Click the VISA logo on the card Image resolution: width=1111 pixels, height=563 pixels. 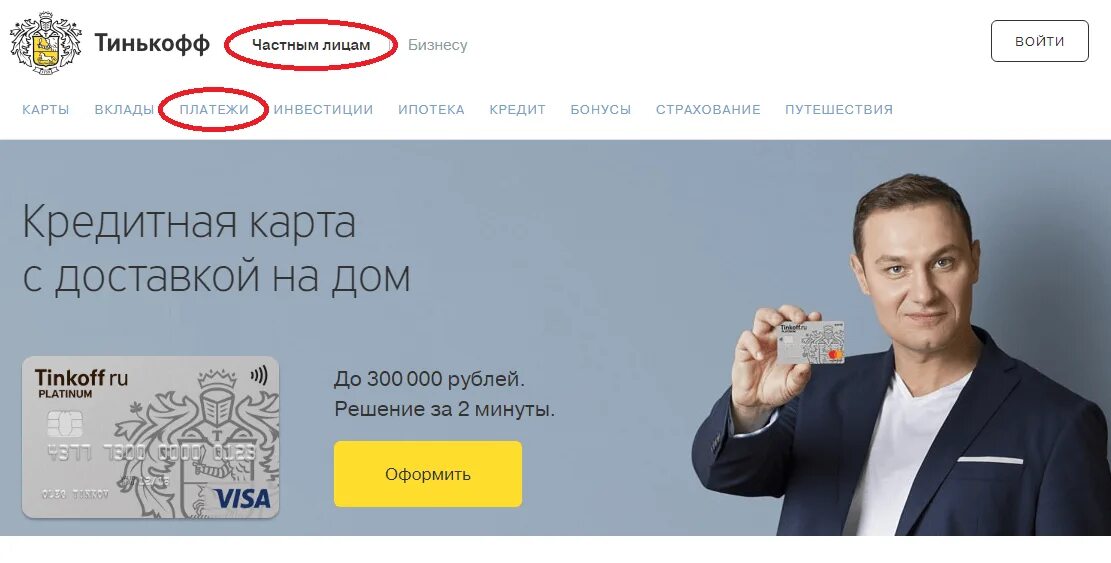click(242, 498)
